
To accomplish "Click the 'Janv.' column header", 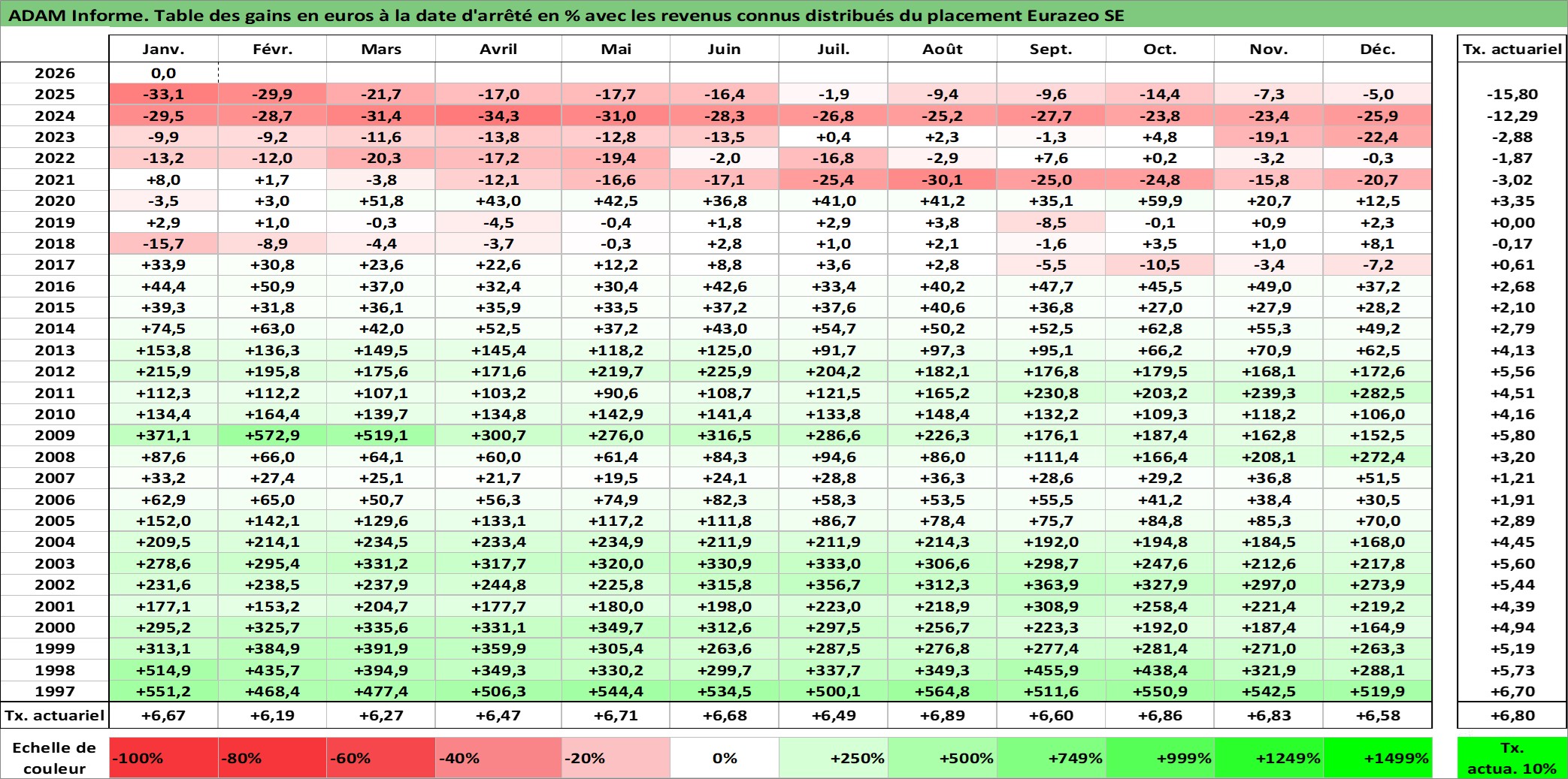I will click(x=164, y=49).
